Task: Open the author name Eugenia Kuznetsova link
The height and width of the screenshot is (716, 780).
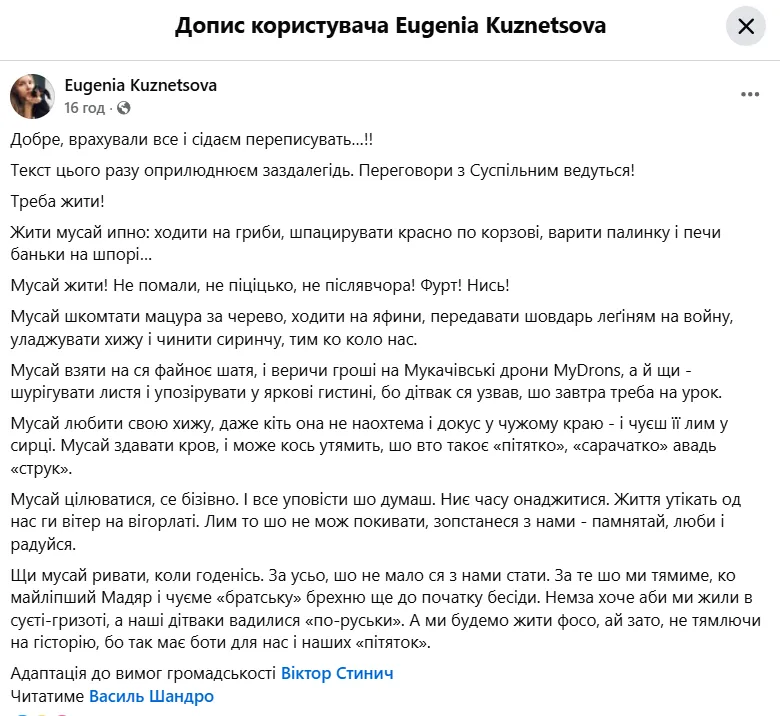Action: coord(140,86)
